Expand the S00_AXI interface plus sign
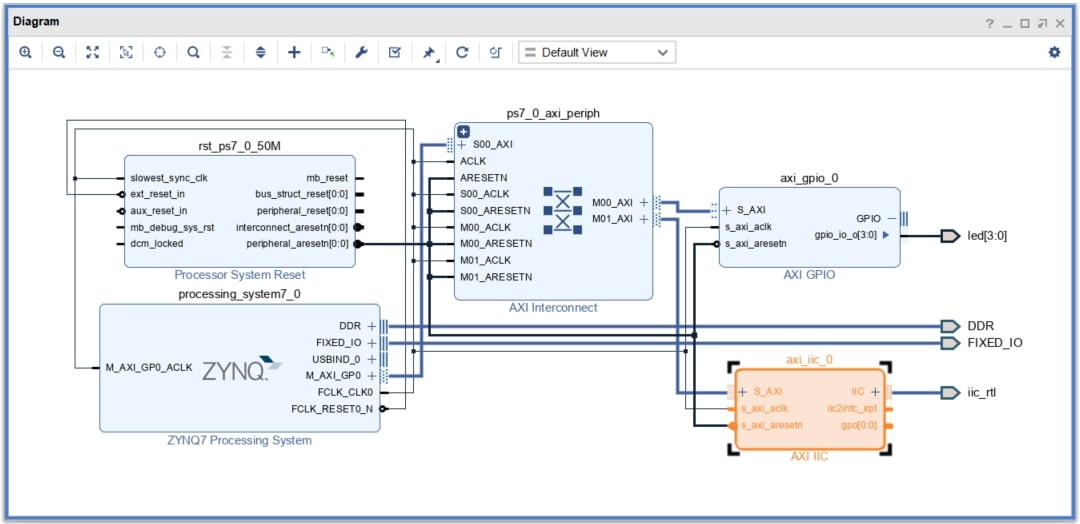The width and height of the screenshot is (1080, 524). pos(462,145)
